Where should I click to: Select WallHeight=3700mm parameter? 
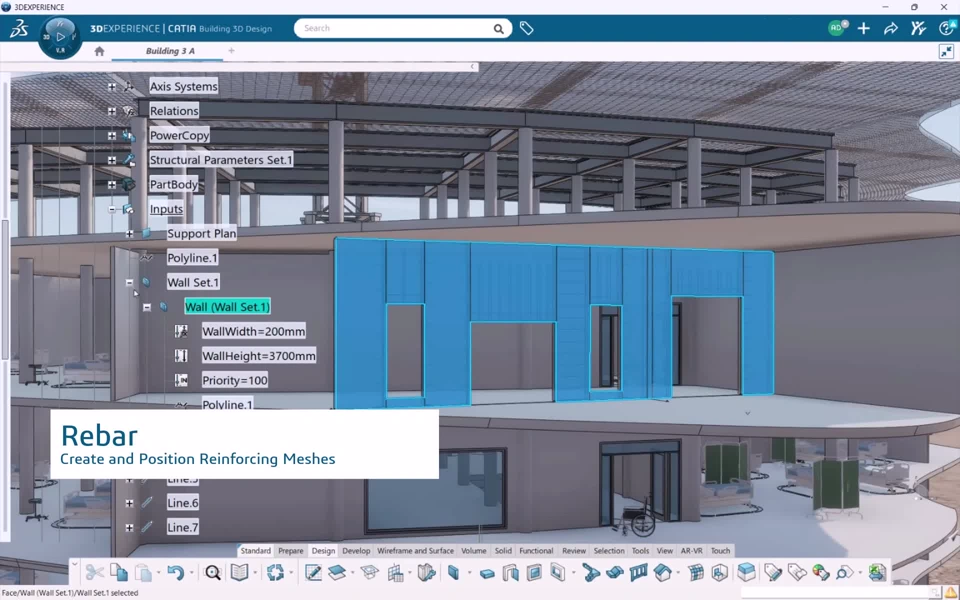click(259, 356)
